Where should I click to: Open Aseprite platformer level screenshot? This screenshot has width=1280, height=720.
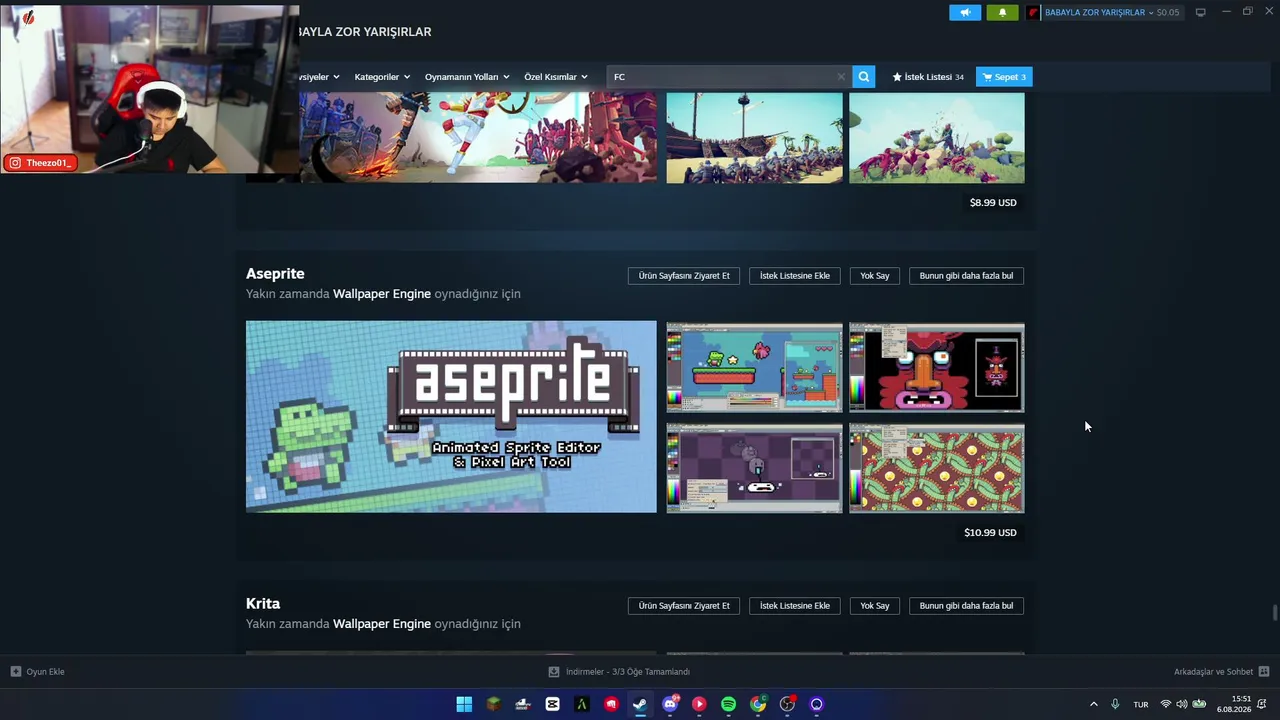pos(754,367)
